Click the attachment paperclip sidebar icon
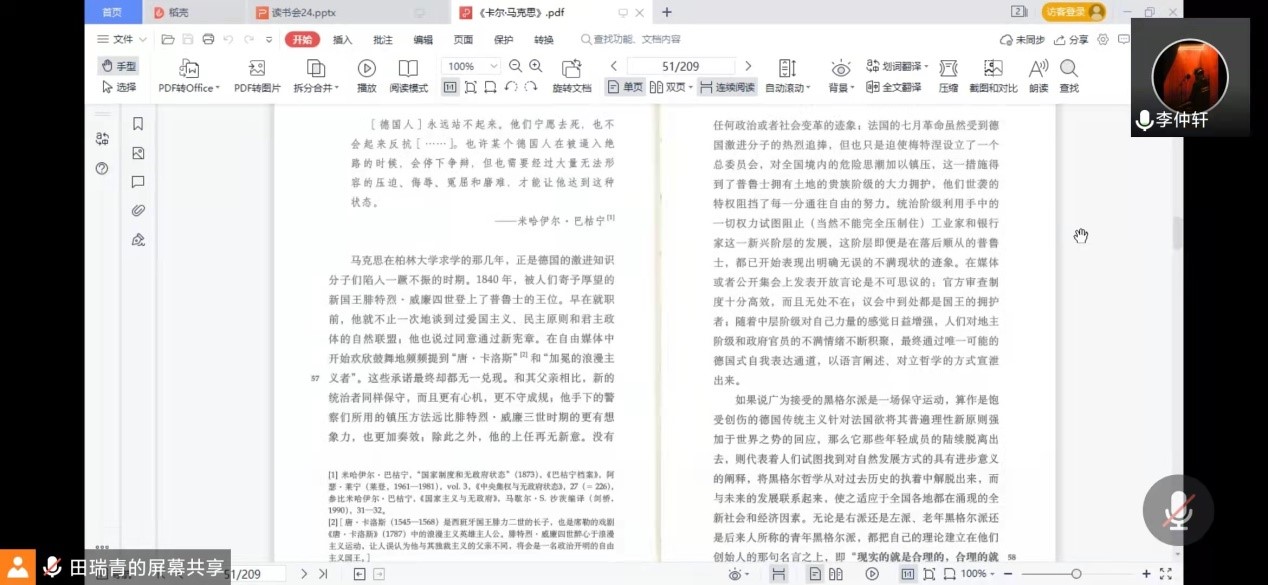The height and width of the screenshot is (585, 1268). (138, 210)
